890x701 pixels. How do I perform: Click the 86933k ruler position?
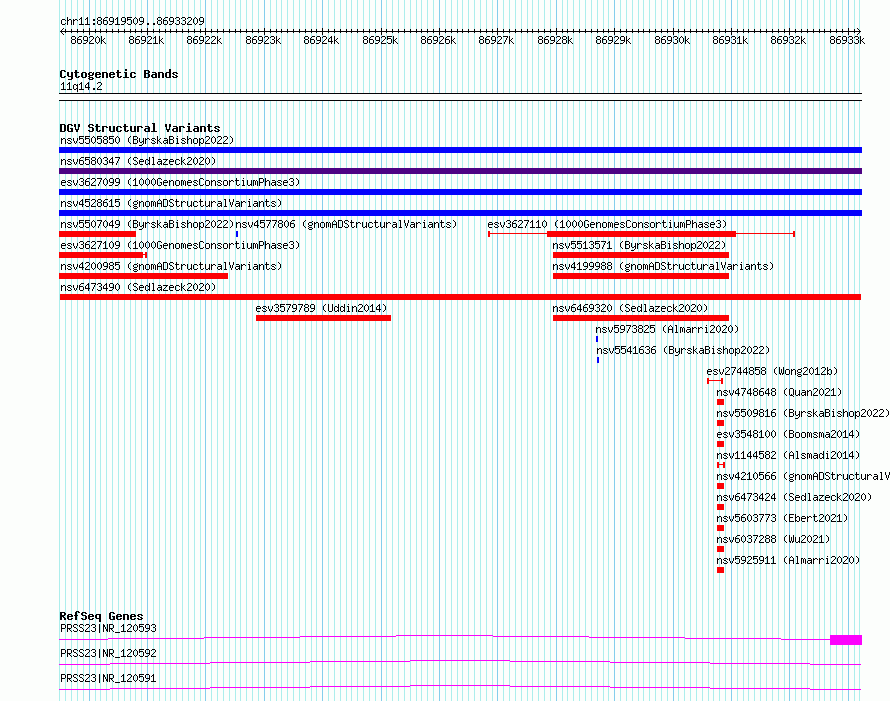pyautogui.click(x=847, y=40)
